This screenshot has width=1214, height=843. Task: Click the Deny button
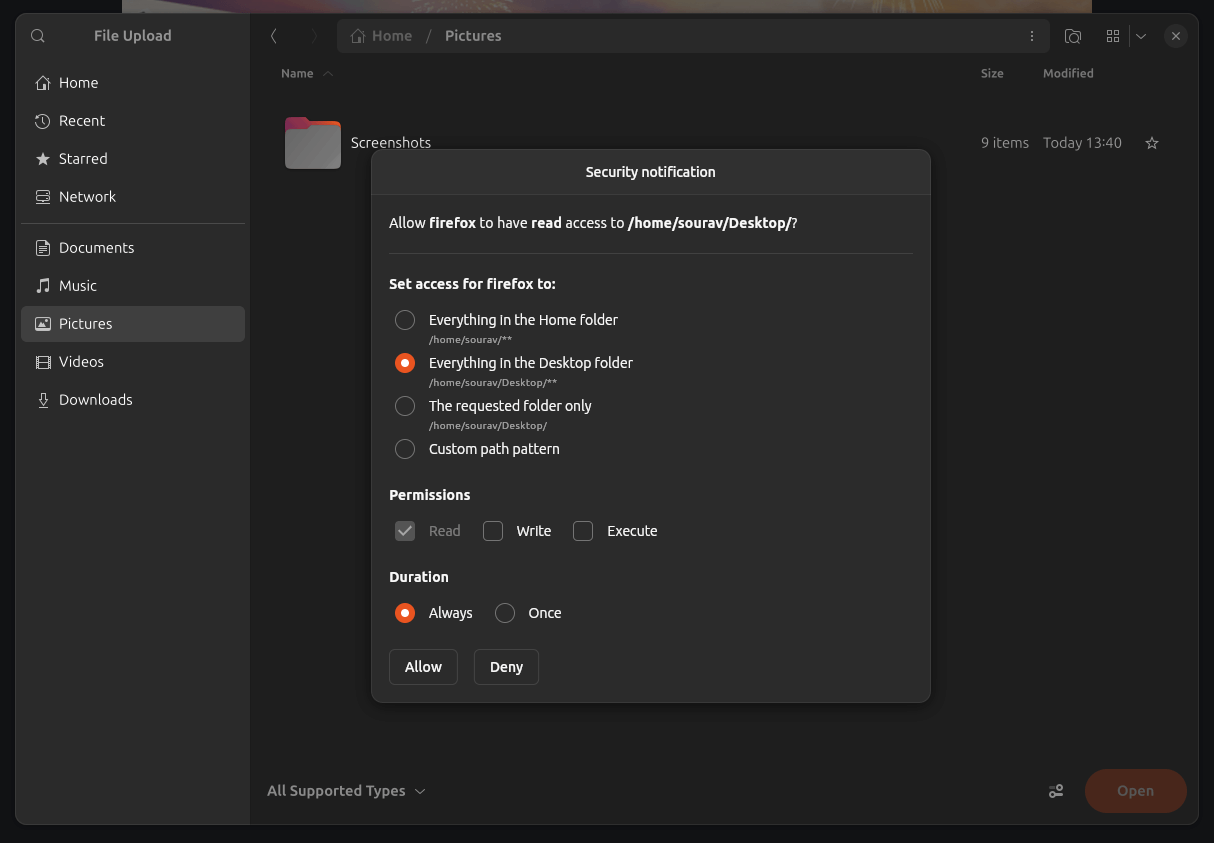(x=506, y=667)
